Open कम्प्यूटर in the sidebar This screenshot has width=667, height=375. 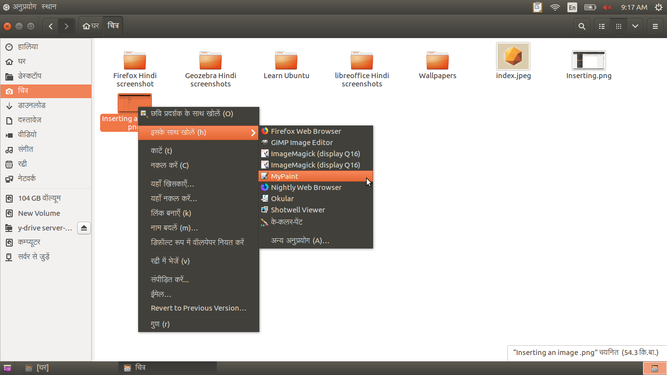[46, 242]
